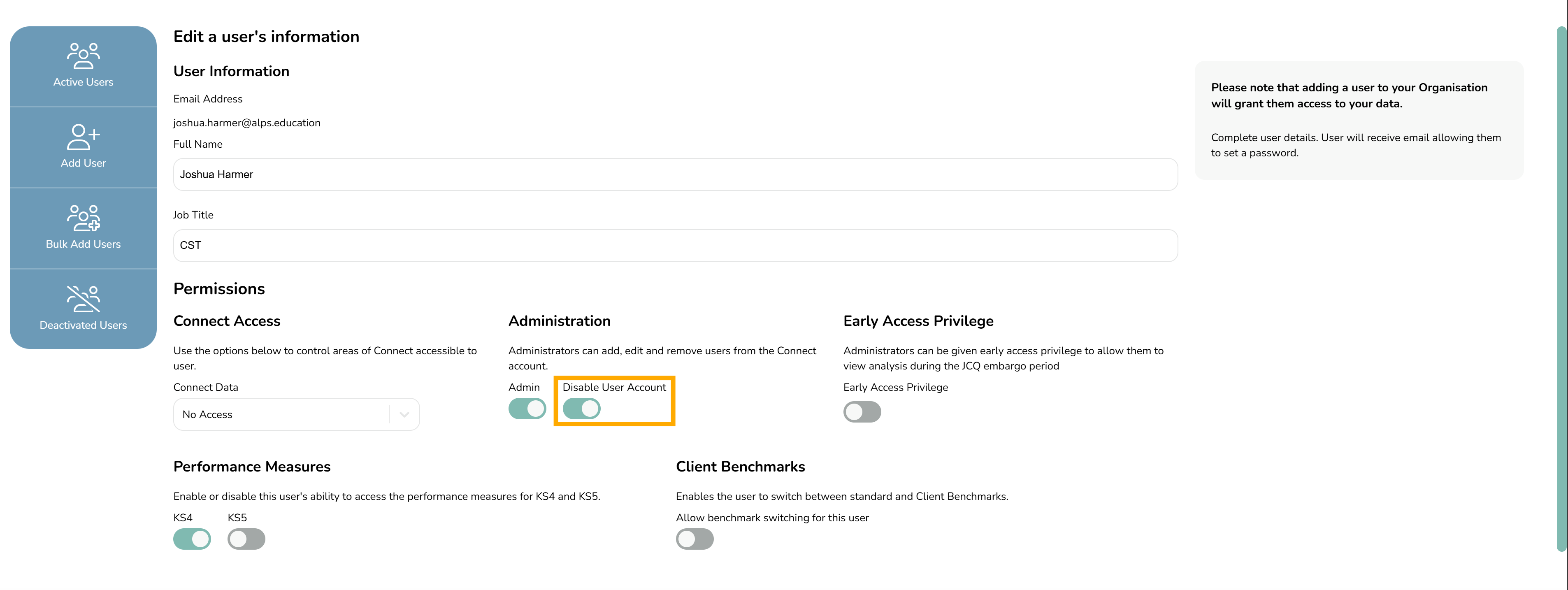Click the Edit a user's information title

267,37
